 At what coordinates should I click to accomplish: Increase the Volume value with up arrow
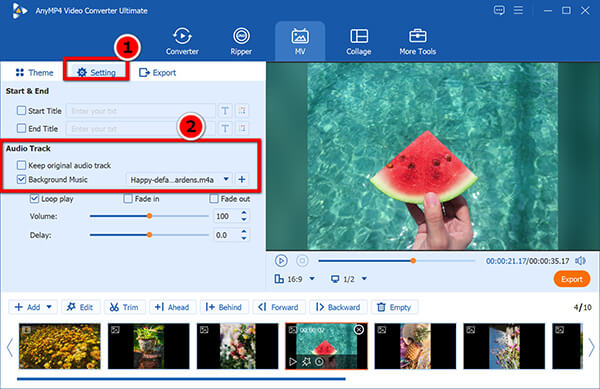(x=244, y=213)
